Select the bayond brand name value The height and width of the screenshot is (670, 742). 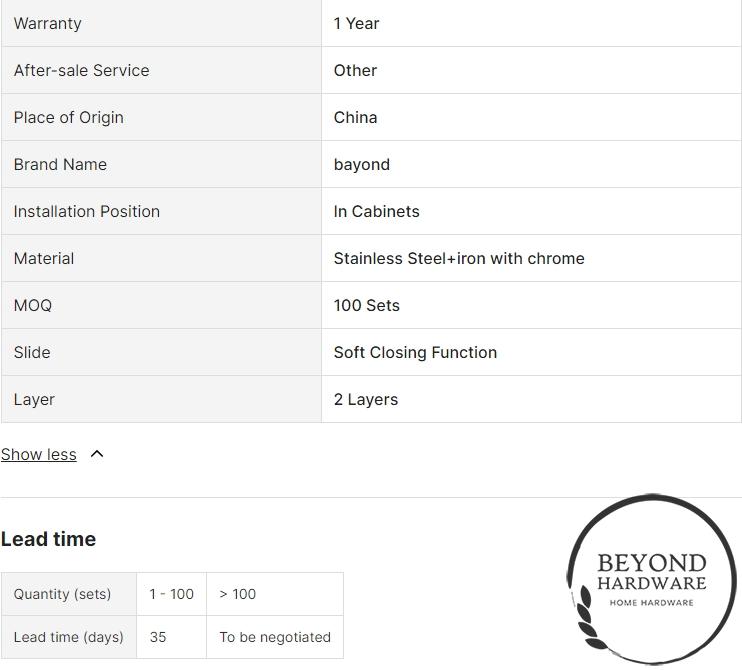(x=362, y=165)
